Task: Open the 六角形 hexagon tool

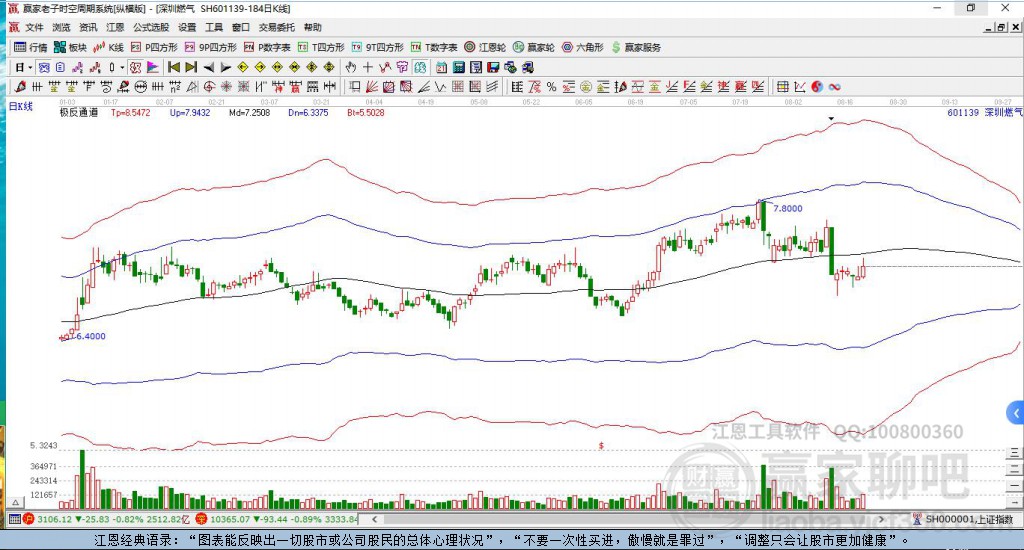Action: click(583, 47)
